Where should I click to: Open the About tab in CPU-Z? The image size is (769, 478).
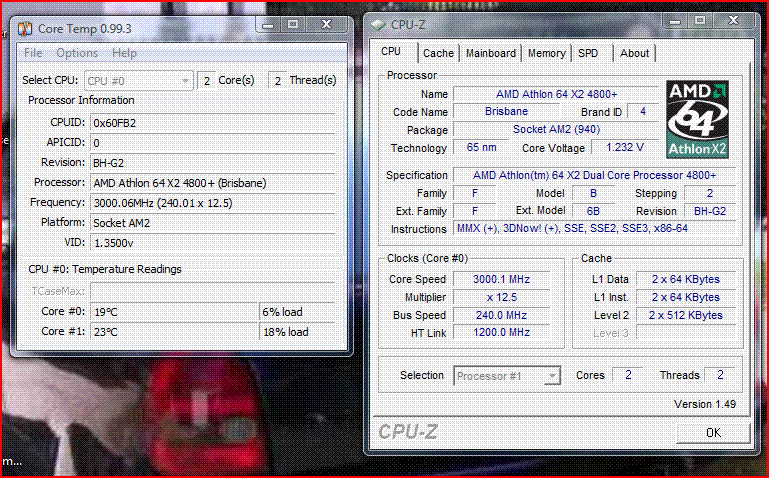coord(634,53)
